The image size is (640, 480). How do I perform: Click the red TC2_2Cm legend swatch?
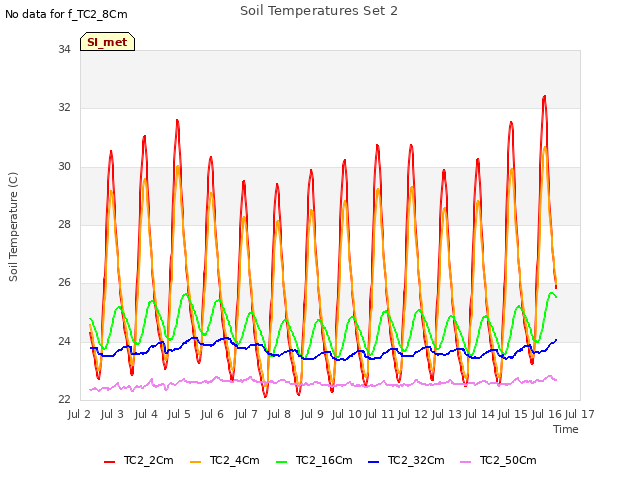pyautogui.click(x=109, y=462)
